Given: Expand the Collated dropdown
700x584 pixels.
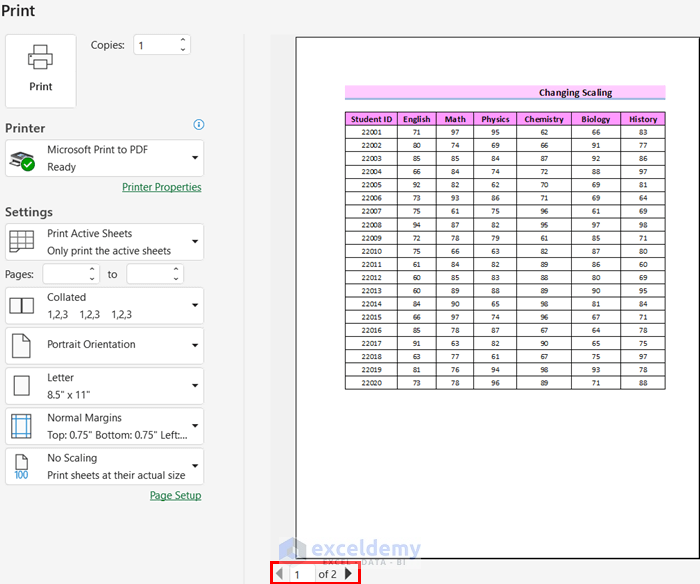Looking at the screenshot, I should coord(104,306).
